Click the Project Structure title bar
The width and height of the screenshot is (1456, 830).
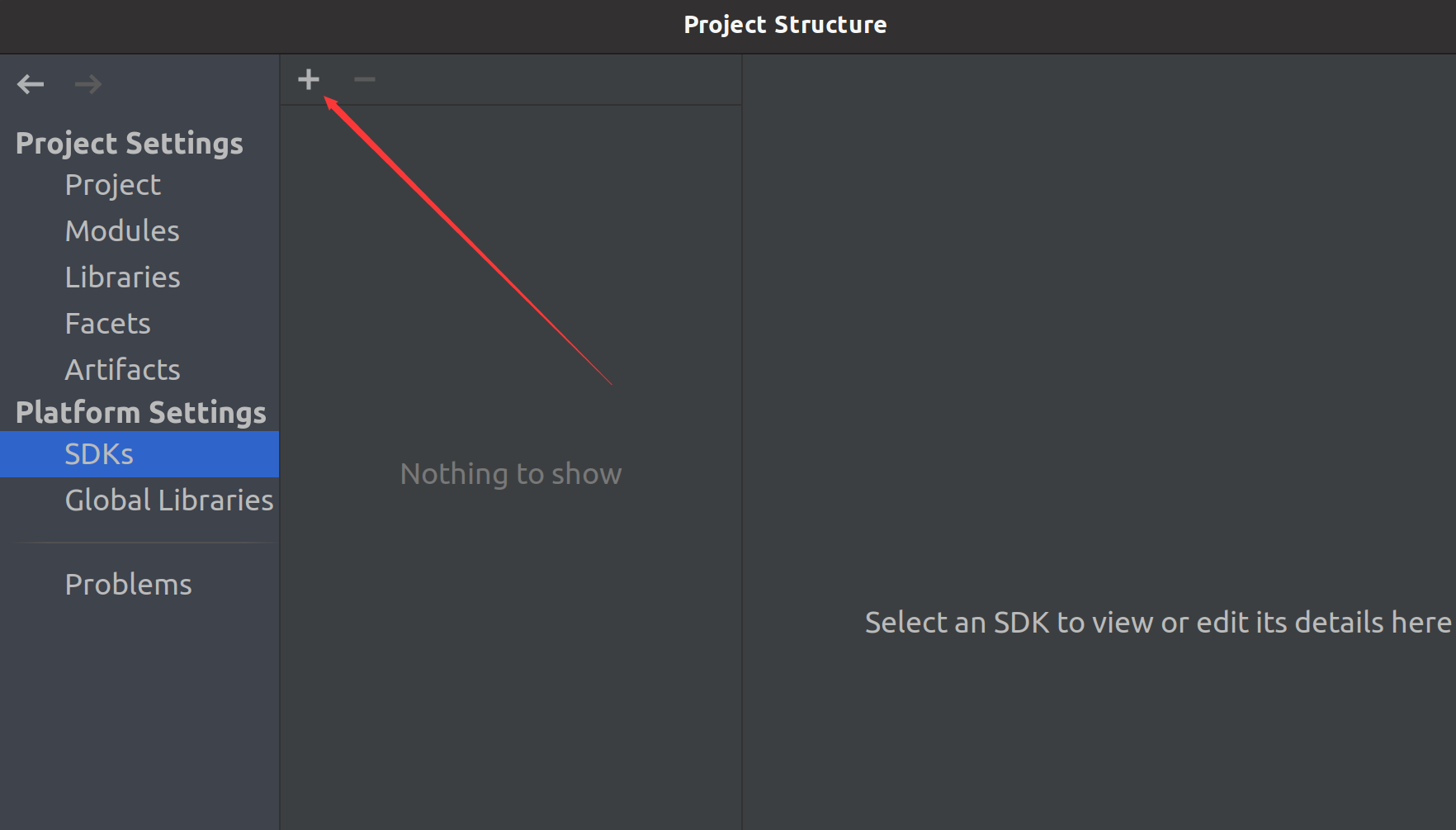coord(785,25)
